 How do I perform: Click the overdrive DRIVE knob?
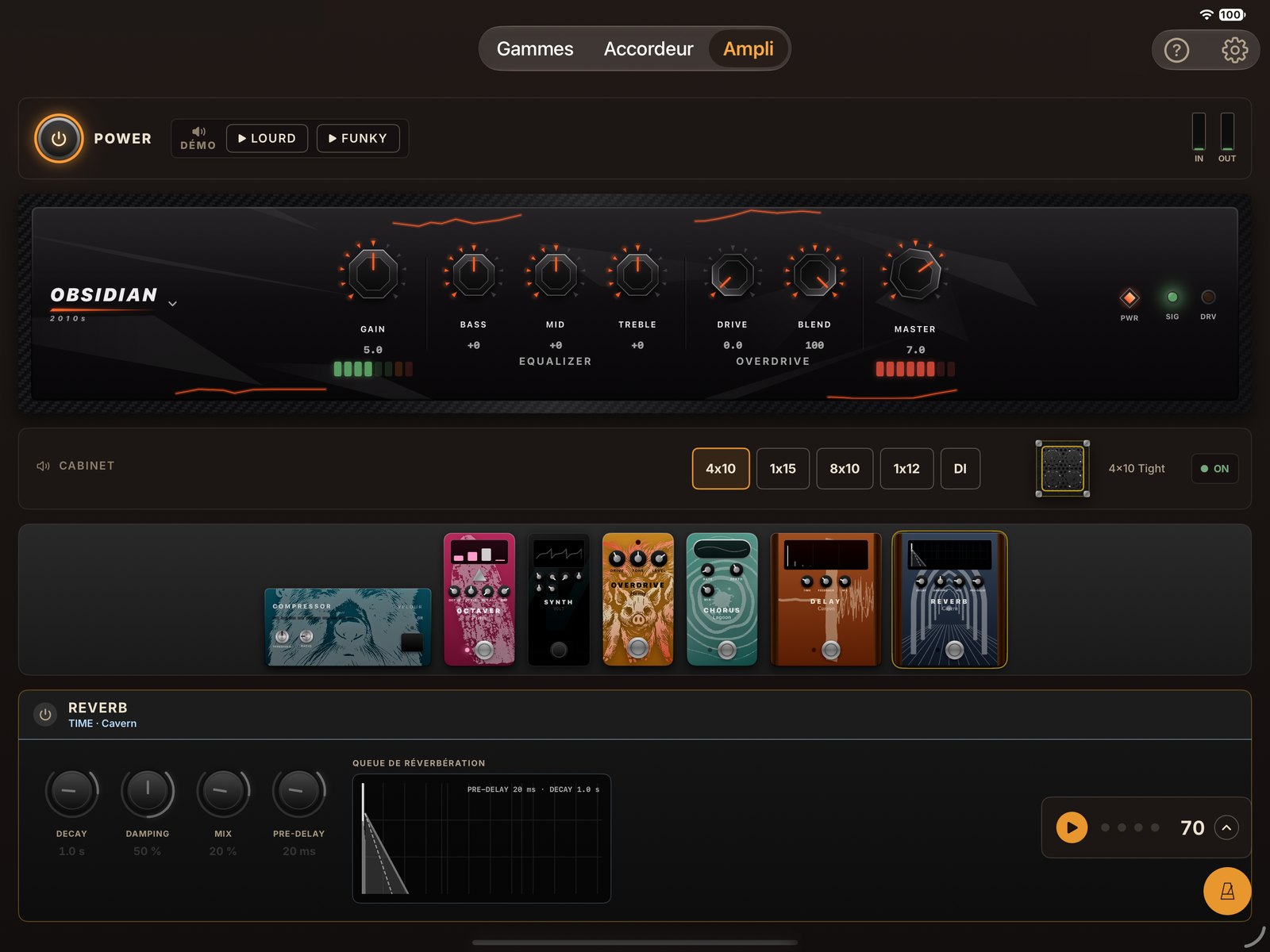point(733,274)
